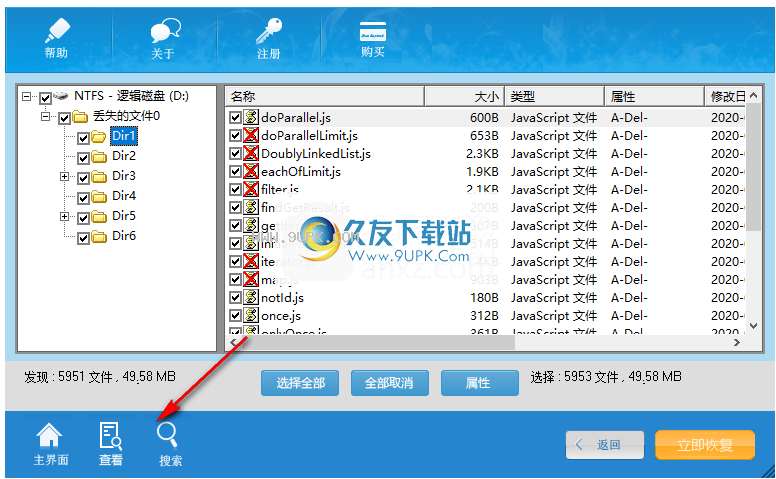This screenshot has height=479, width=776.
Task: Click the Dir6 folder icon
Action: pyautogui.click(x=99, y=237)
